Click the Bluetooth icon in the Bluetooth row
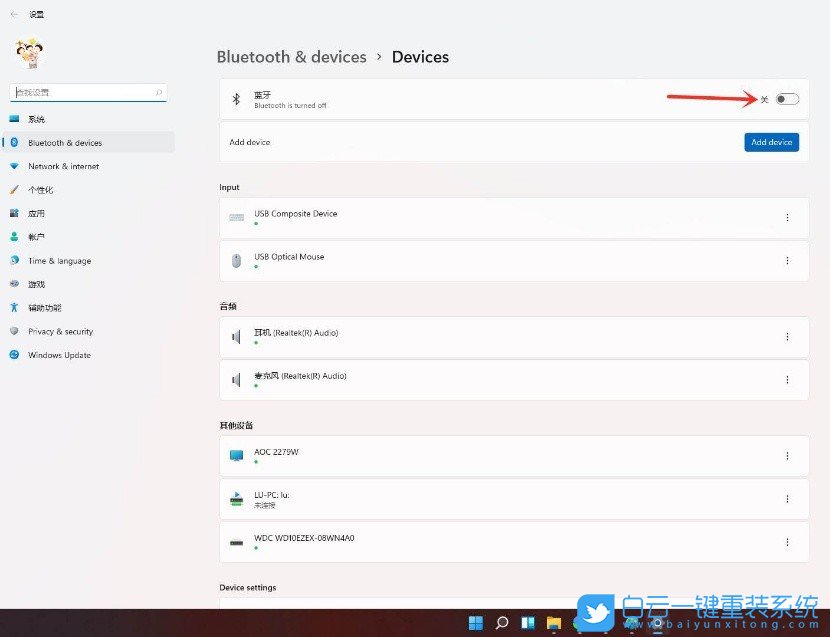 click(236, 99)
